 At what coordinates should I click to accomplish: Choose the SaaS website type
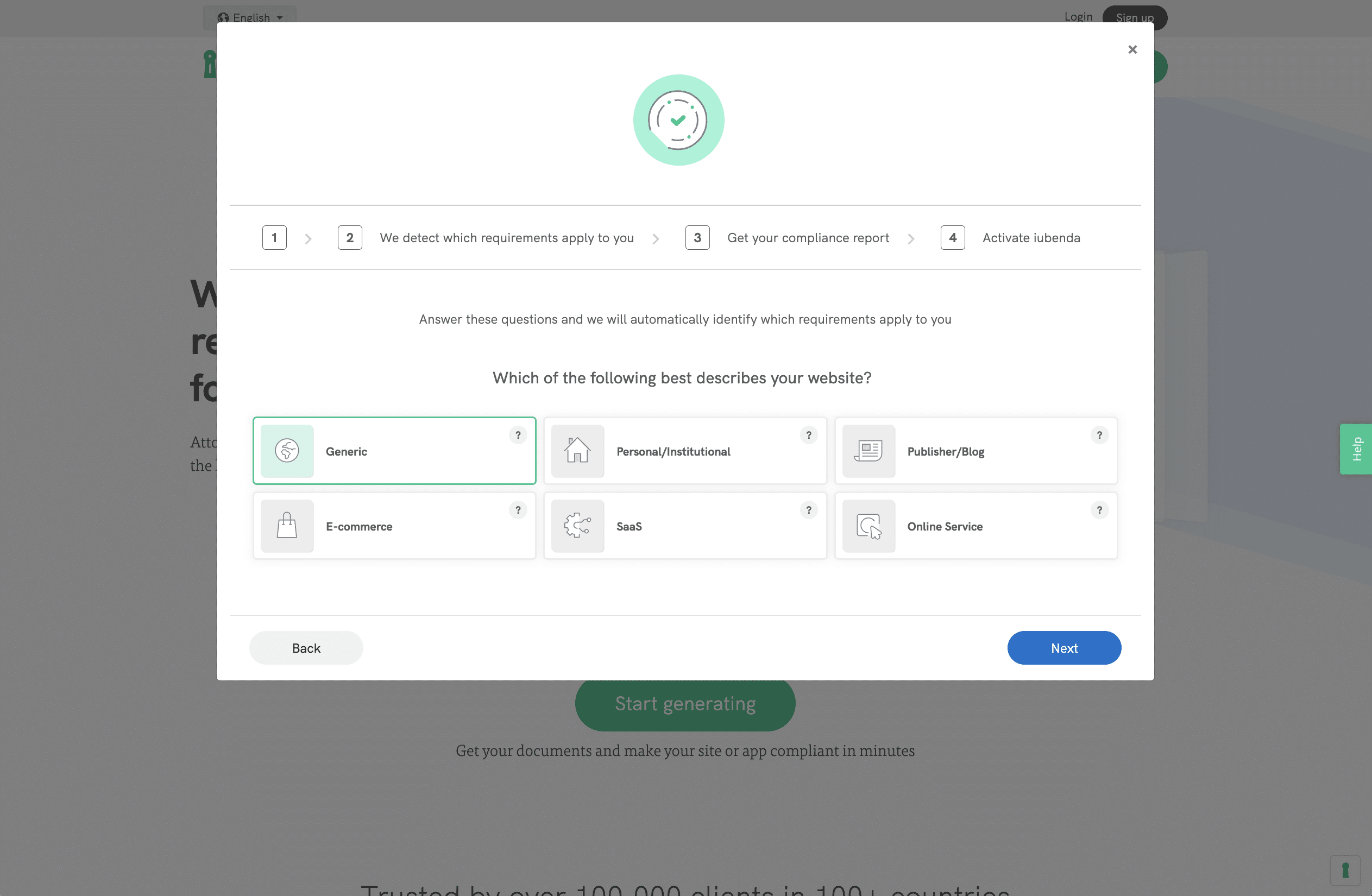(x=685, y=526)
